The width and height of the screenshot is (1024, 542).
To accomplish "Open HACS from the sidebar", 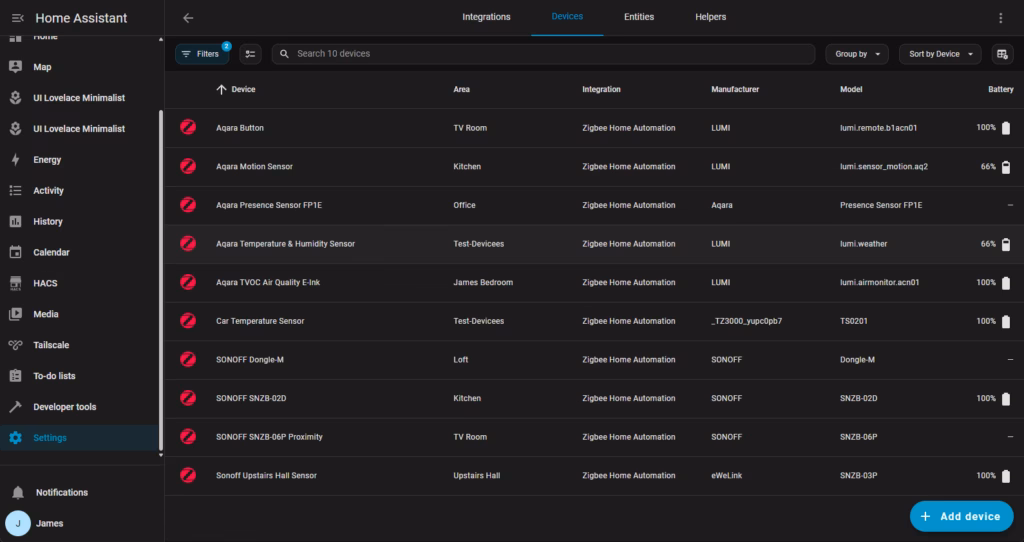I will (x=45, y=283).
